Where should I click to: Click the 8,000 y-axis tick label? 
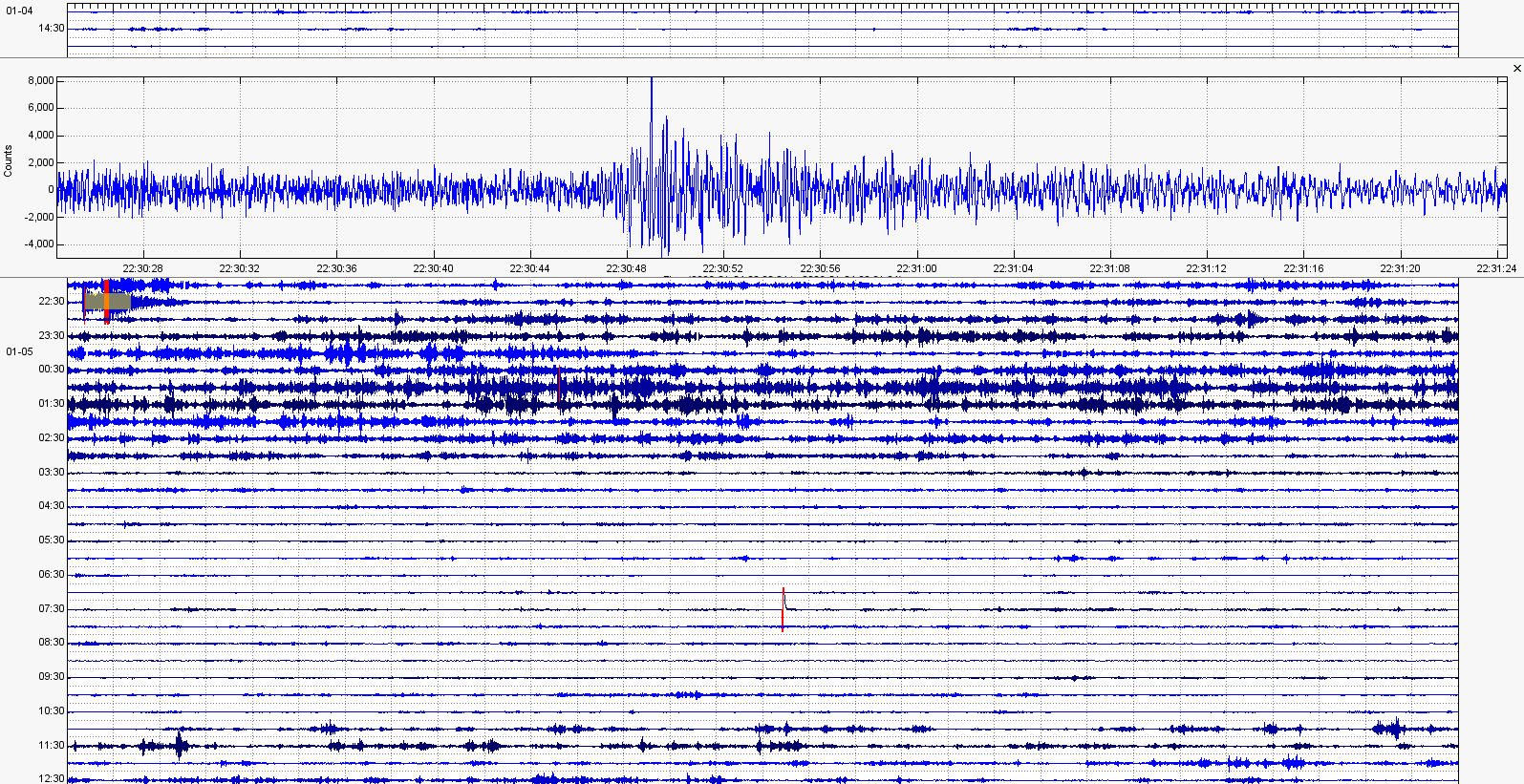tap(40, 81)
